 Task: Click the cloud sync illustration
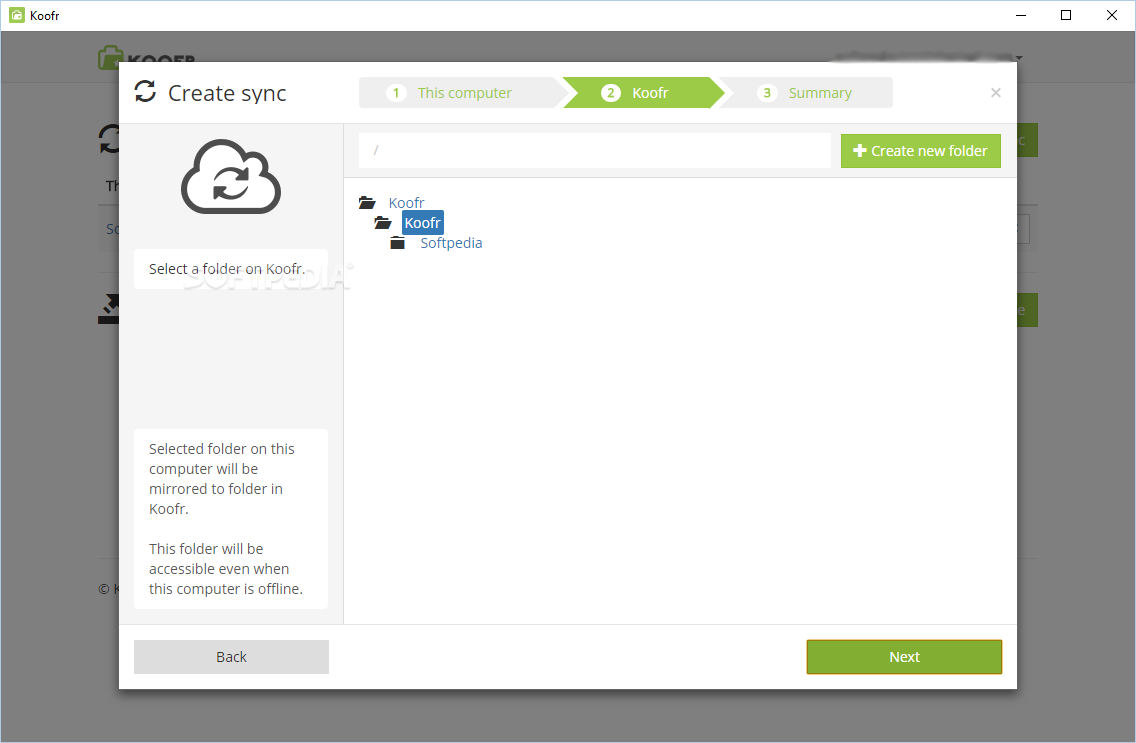coord(231,177)
